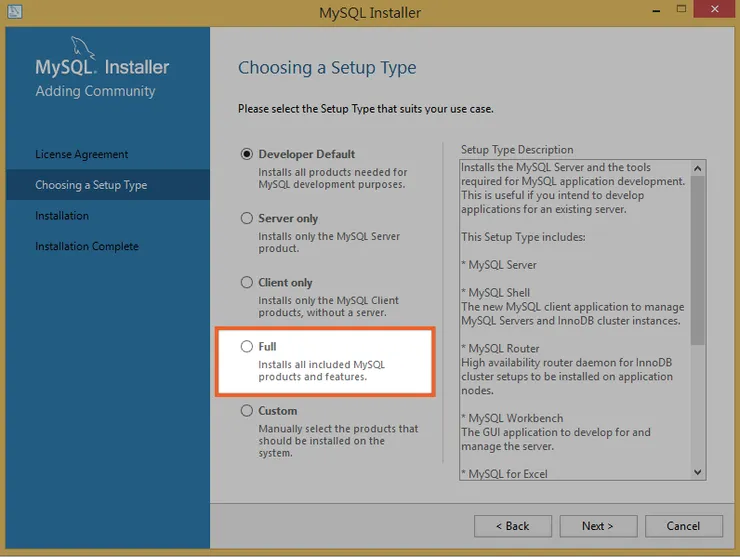Click "* MySQL Workbench" in the description
Image resolution: width=740 pixels, height=557 pixels.
pyautogui.click(x=512, y=418)
